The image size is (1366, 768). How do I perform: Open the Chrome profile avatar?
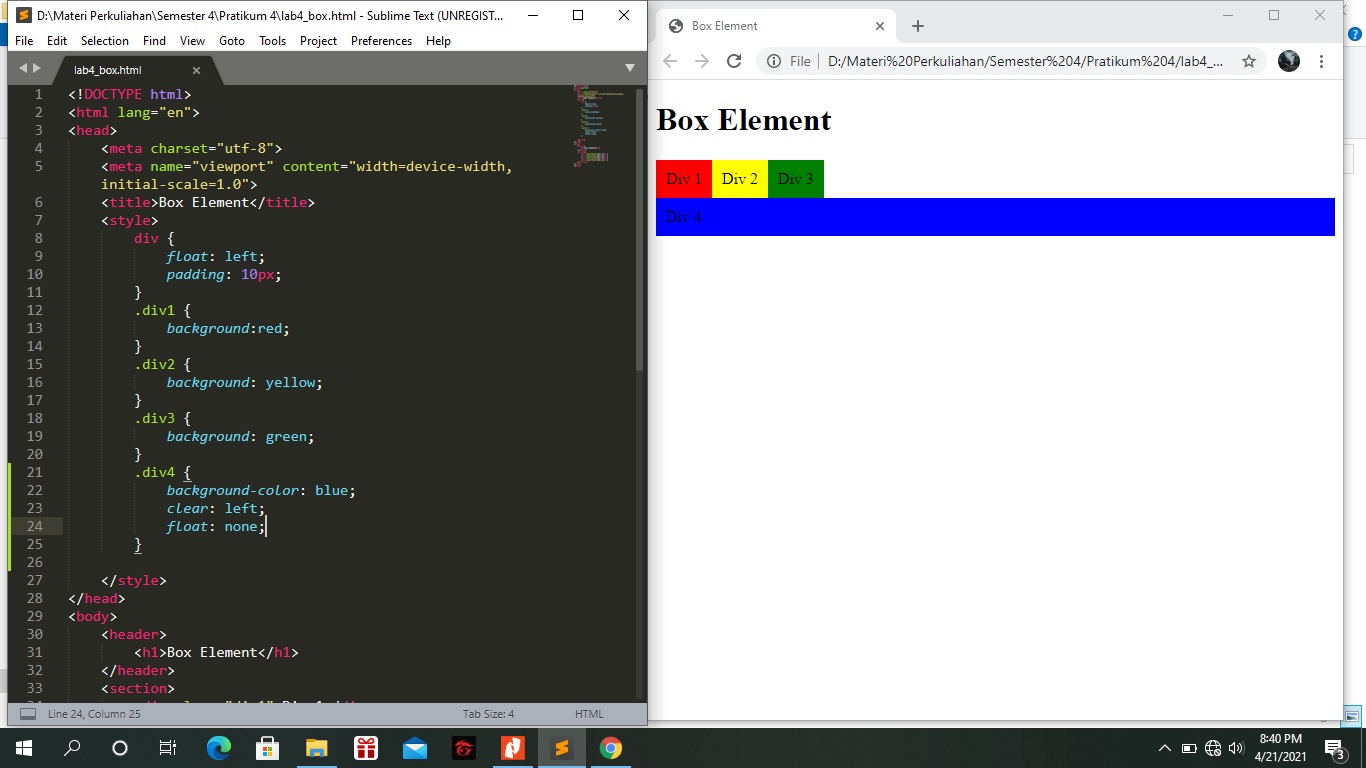click(1288, 61)
